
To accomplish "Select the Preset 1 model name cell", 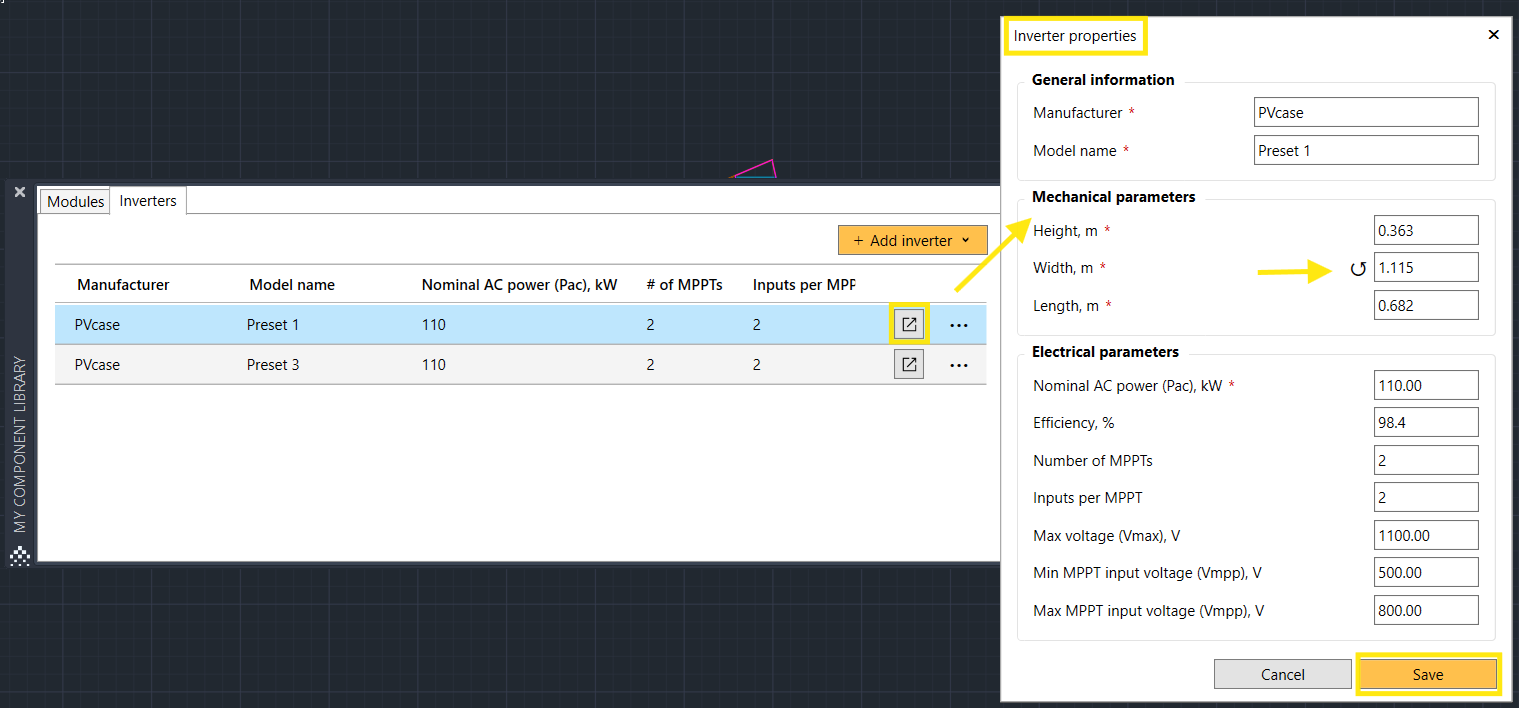I will [273, 325].
